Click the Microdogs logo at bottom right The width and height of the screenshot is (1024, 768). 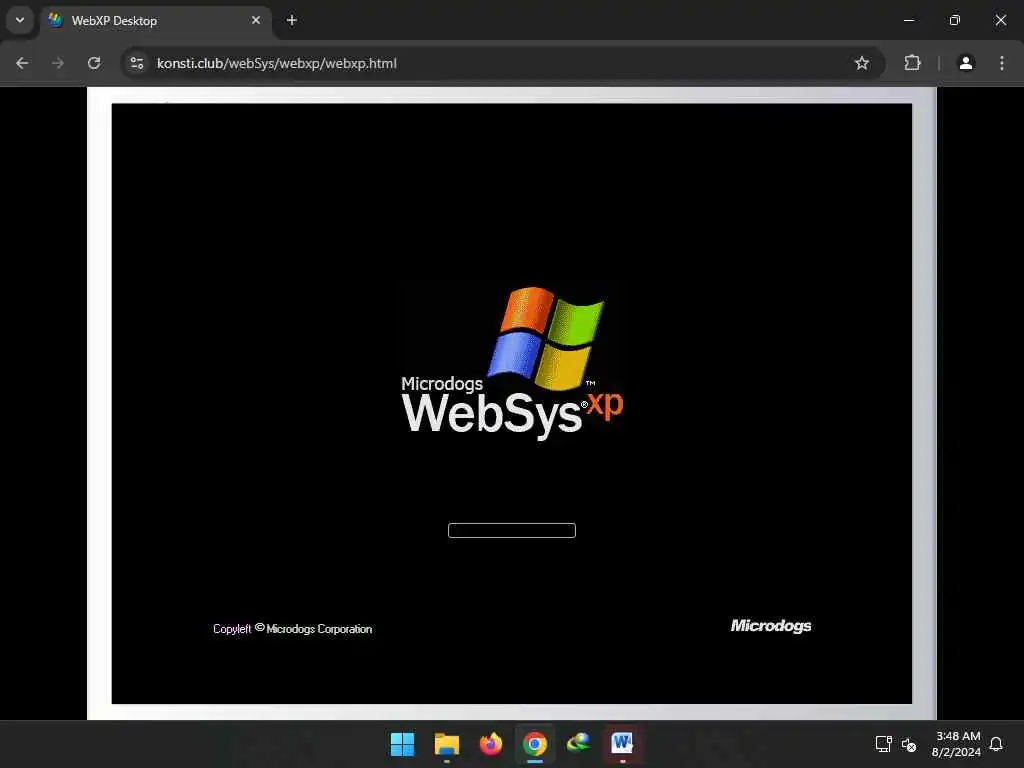(771, 626)
